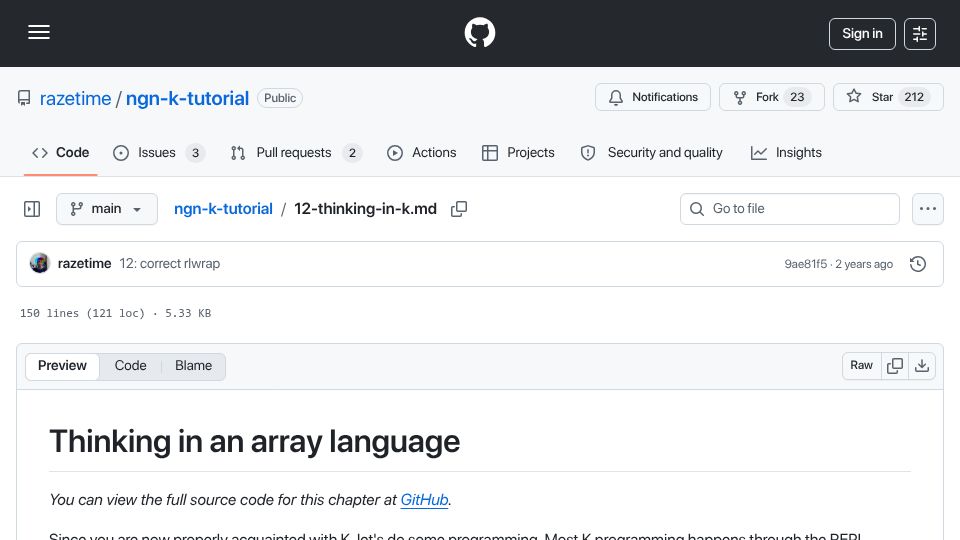This screenshot has width=960, height=540.
Task: Expand the file tree side panel
Action: pos(32,209)
